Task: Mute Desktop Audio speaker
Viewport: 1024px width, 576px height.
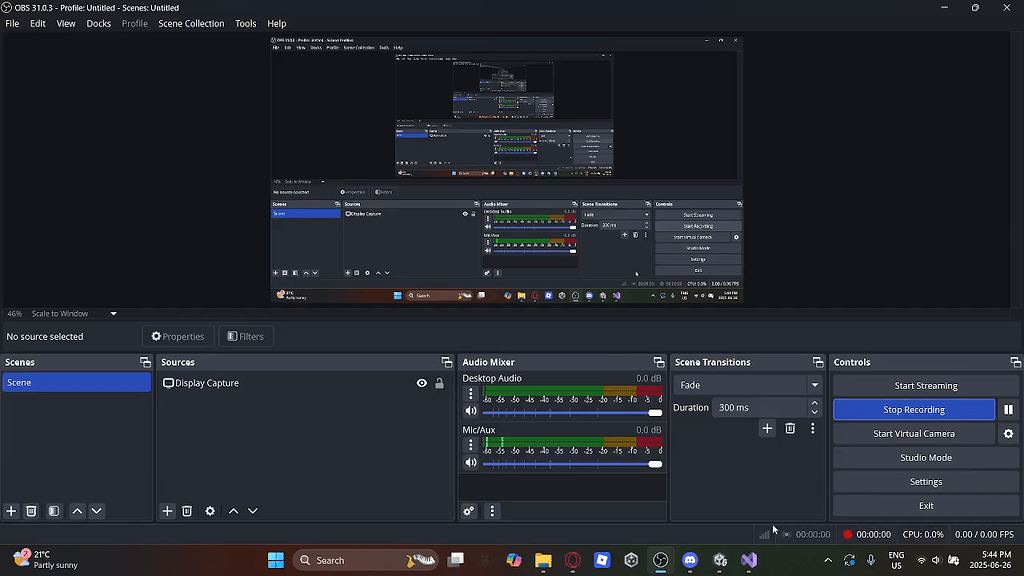Action: (x=471, y=411)
